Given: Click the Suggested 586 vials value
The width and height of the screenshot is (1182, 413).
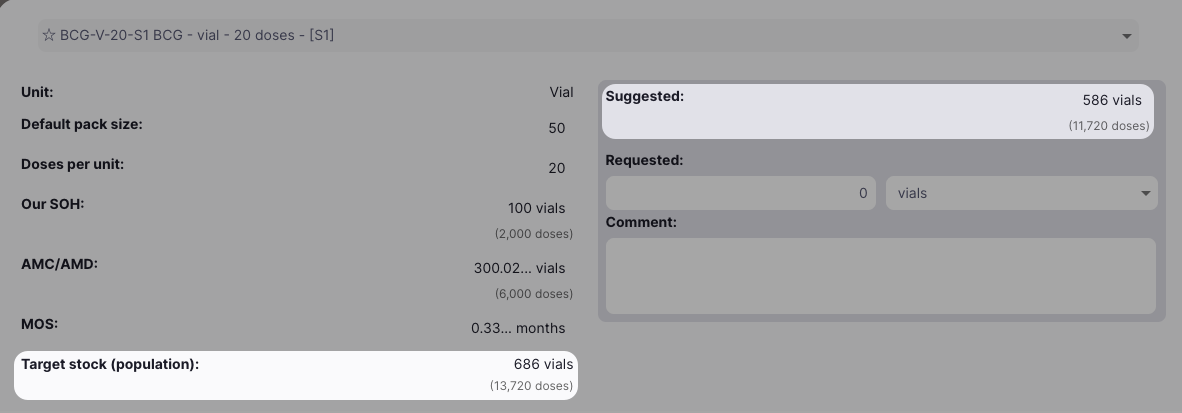Looking at the screenshot, I should 1111,100.
